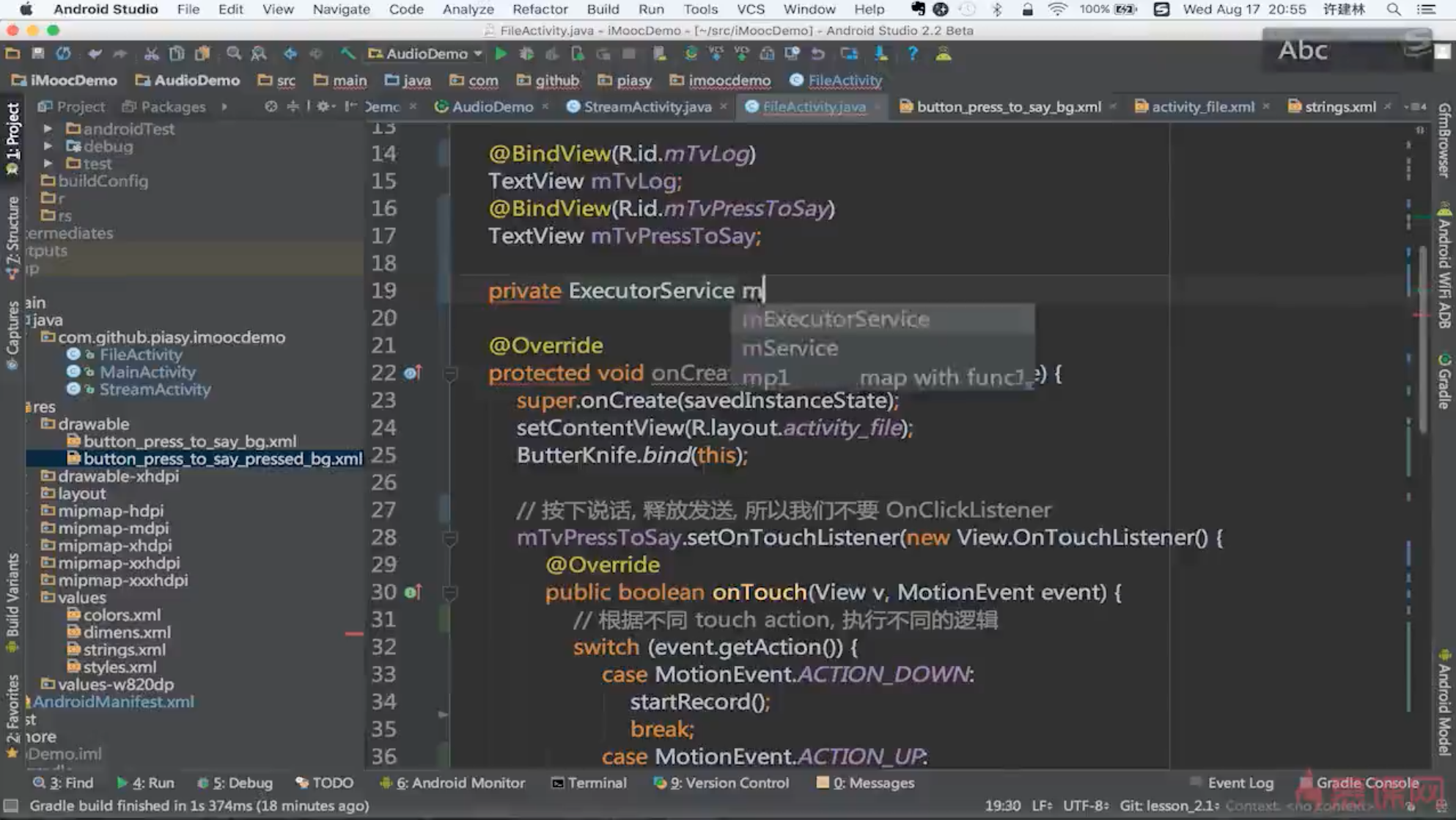The width and height of the screenshot is (1456, 820).
Task: Expand the debug folder
Action: [48, 146]
